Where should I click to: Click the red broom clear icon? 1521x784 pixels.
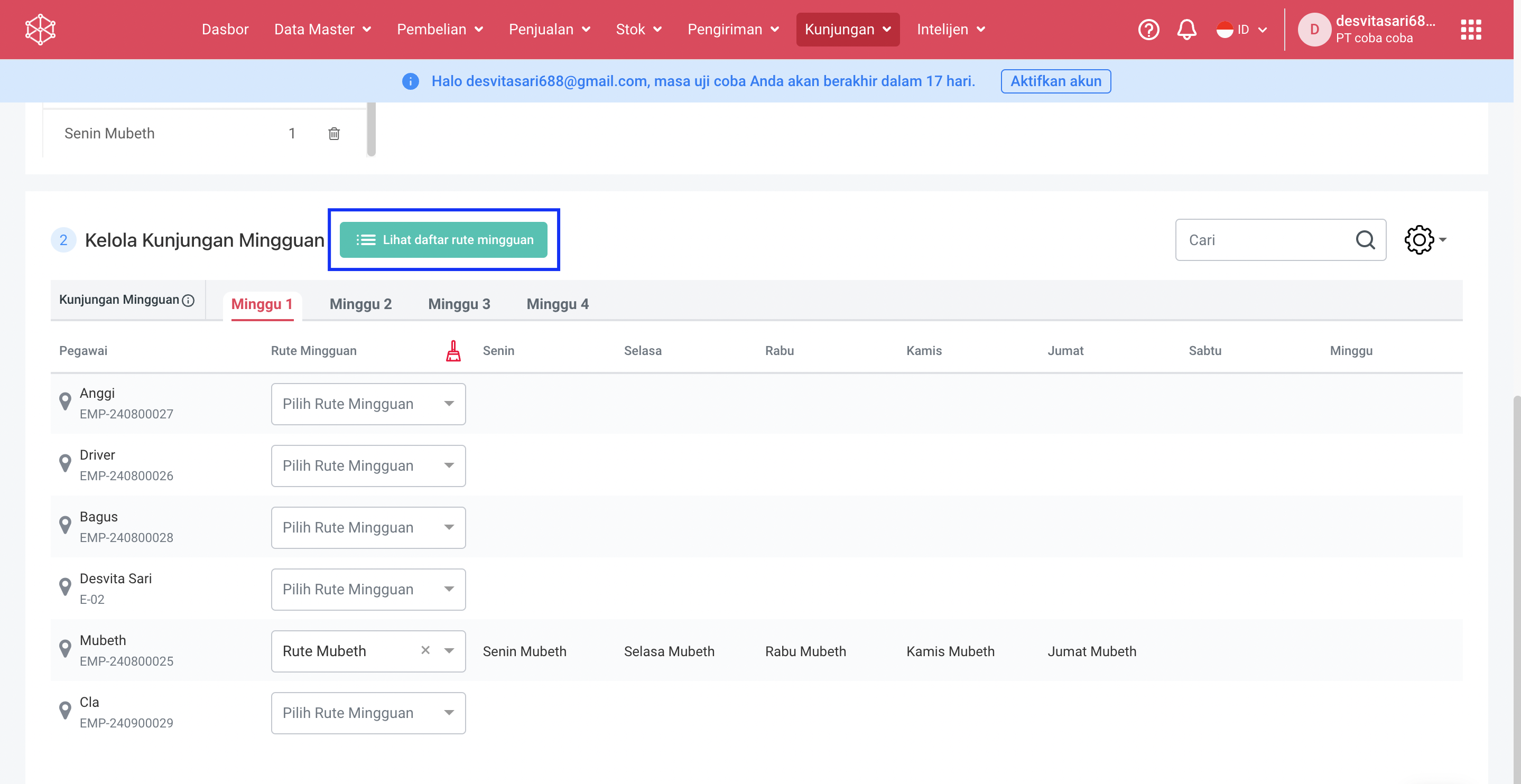(x=453, y=351)
